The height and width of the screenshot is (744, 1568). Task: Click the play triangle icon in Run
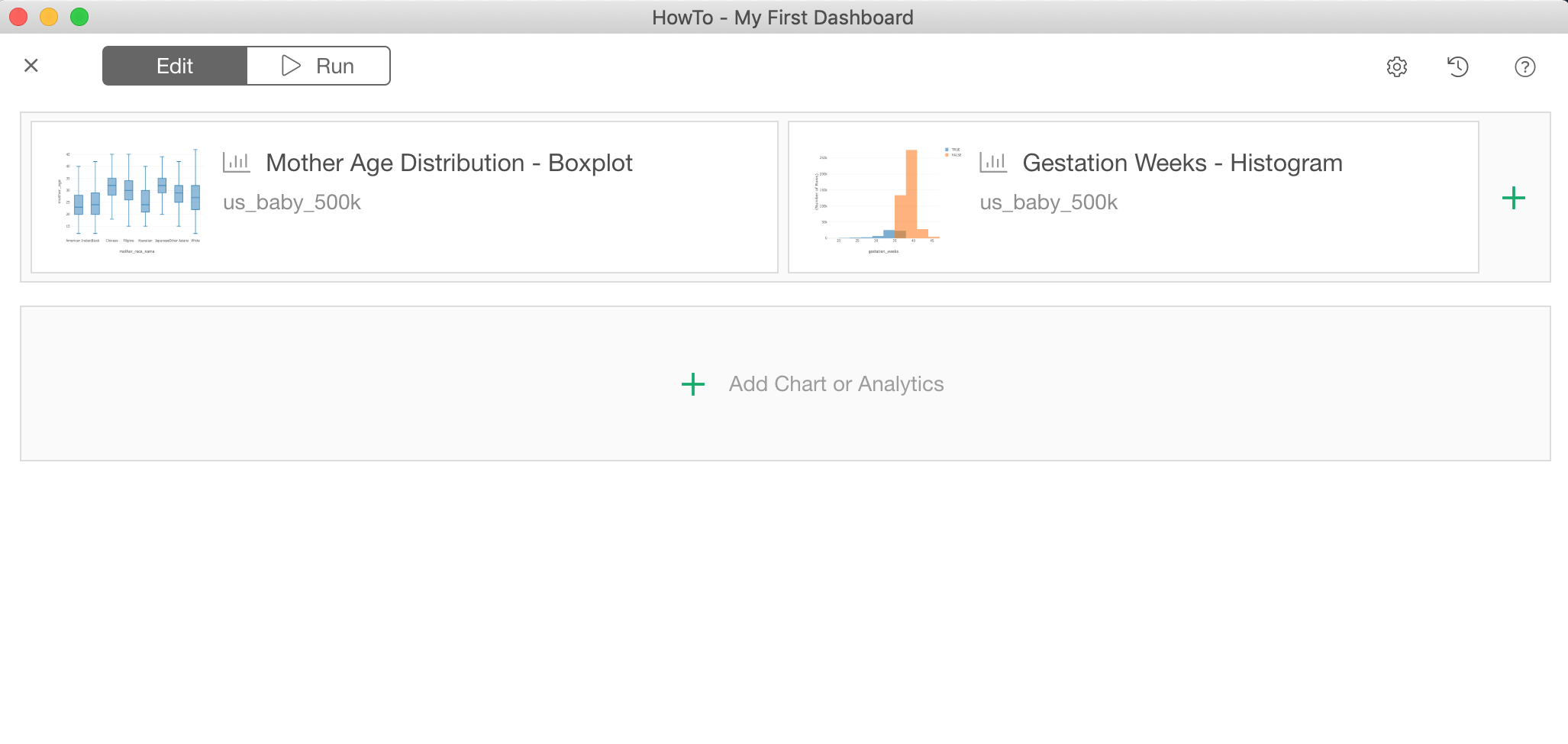click(x=291, y=66)
